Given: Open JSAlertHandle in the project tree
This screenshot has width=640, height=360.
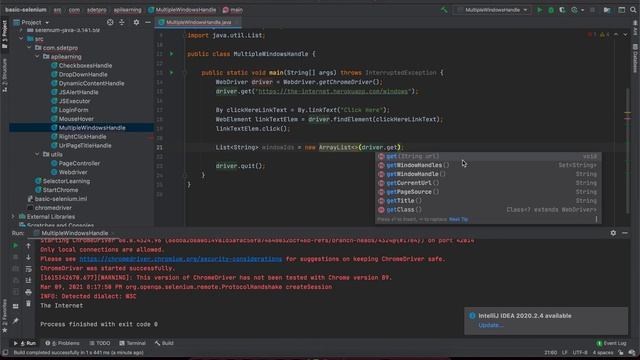Looking at the screenshot, I should pyautogui.click(x=78, y=92).
